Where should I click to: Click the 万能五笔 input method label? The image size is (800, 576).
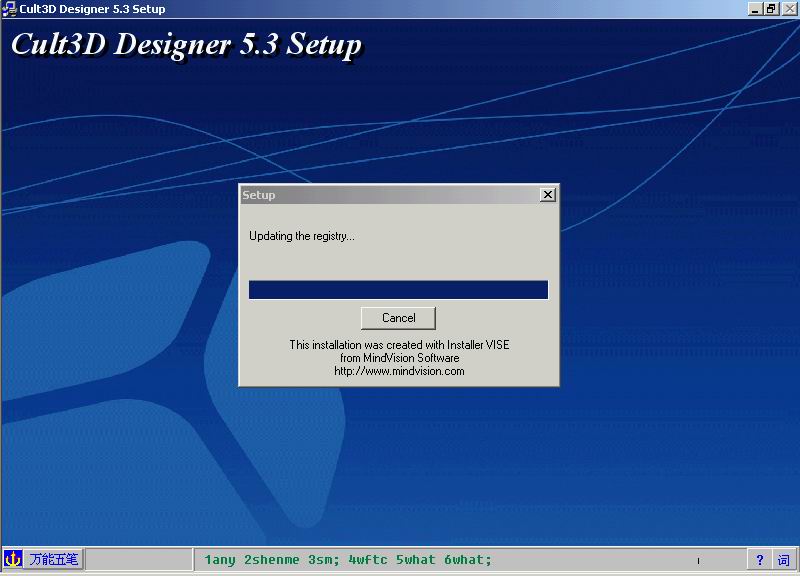tap(54, 559)
